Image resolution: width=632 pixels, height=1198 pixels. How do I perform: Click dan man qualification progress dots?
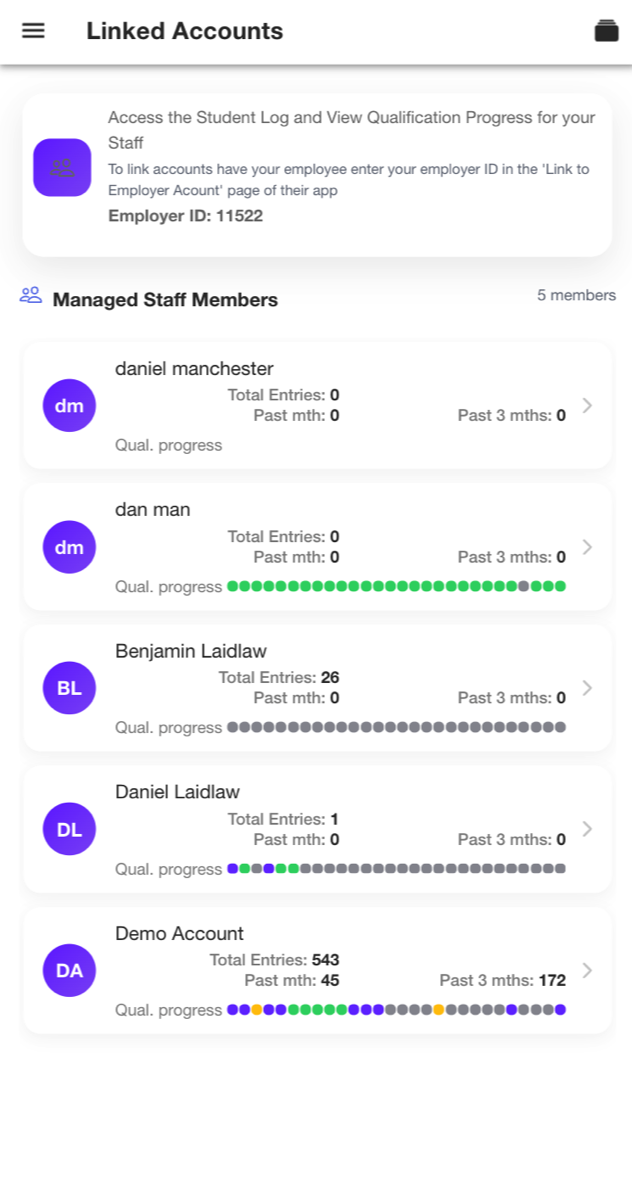click(x=397, y=587)
